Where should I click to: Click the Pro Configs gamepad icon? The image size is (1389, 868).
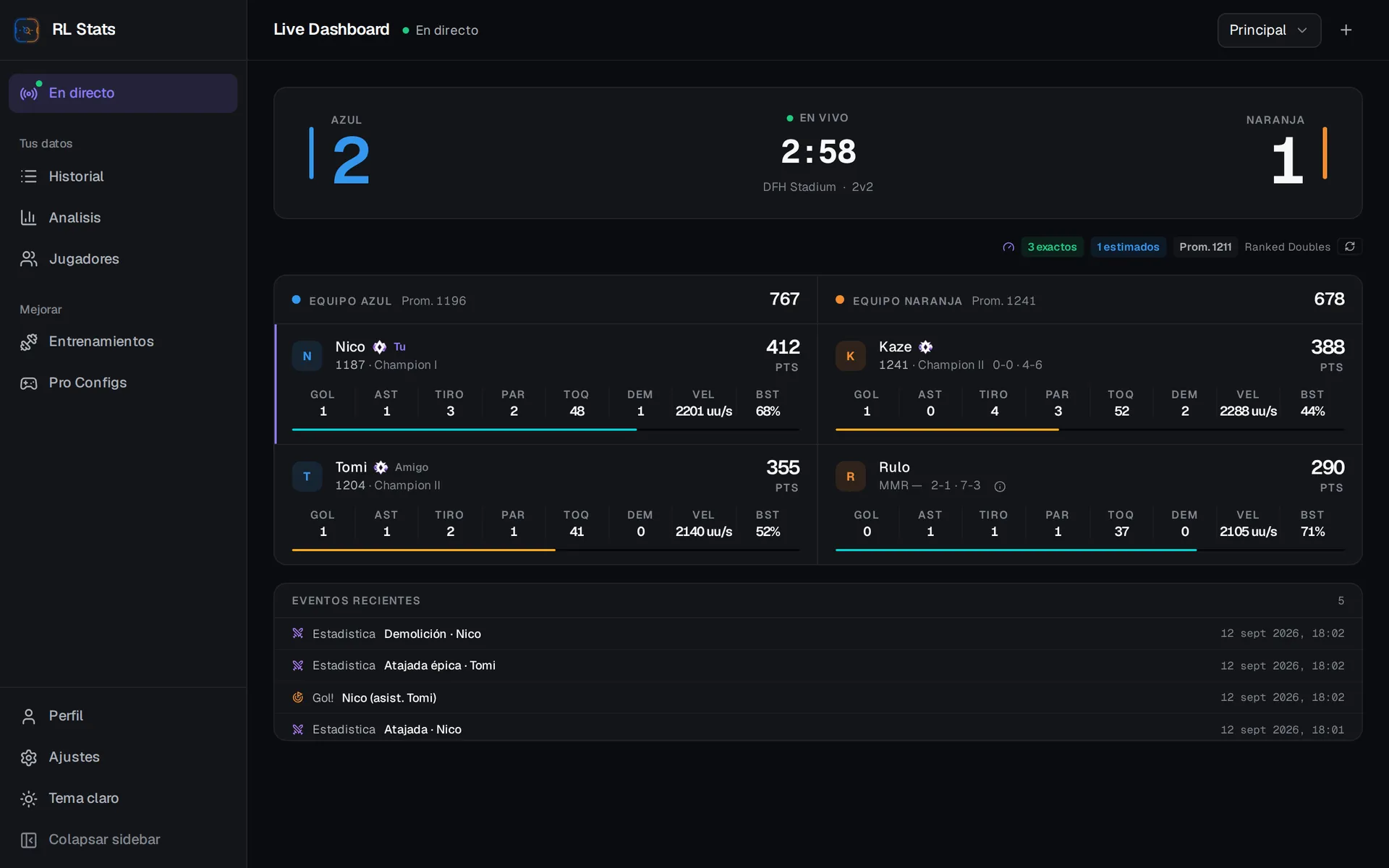29,383
